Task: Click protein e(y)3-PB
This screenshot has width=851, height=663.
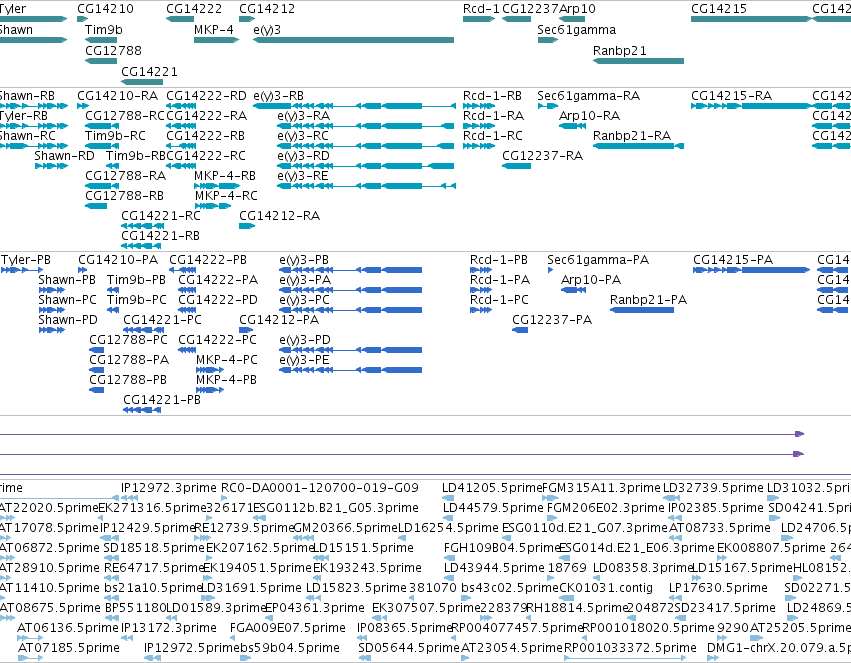Action: [351, 270]
